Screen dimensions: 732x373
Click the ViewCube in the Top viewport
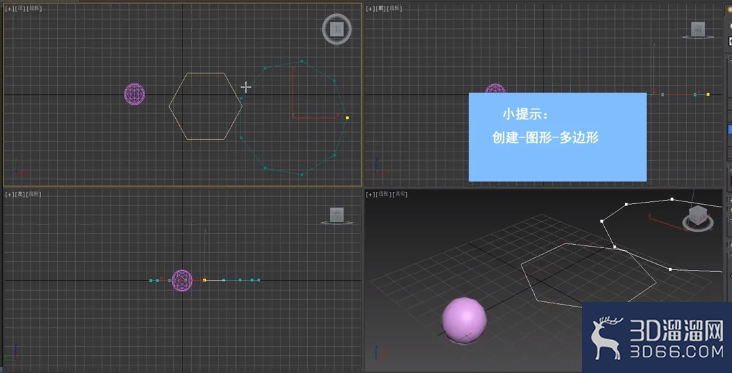(337, 29)
